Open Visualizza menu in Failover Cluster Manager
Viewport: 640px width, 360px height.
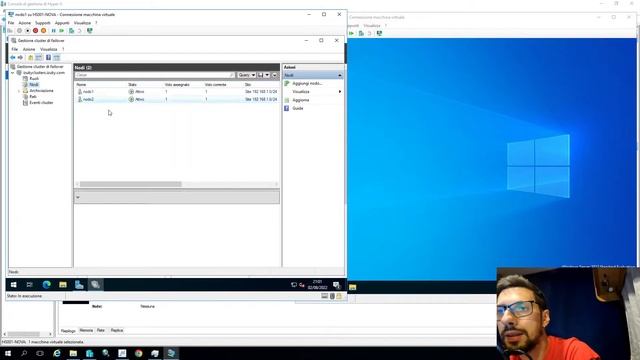point(49,49)
